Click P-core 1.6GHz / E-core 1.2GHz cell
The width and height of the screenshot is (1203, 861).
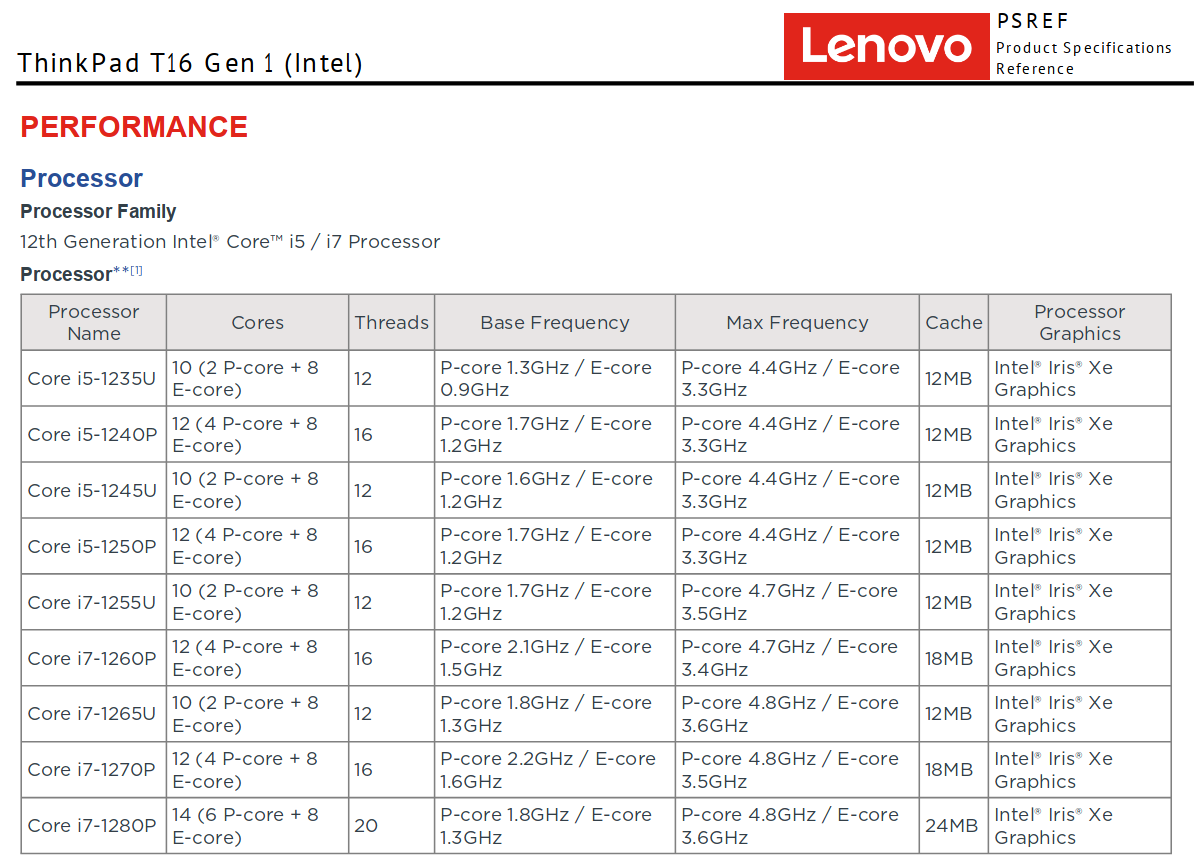point(555,491)
